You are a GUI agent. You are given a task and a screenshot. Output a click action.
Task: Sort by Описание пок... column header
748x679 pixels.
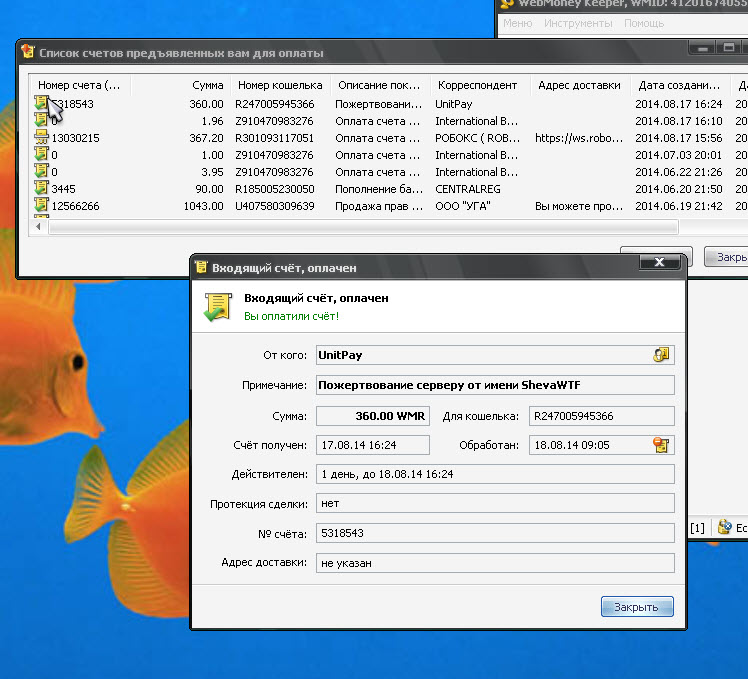[x=380, y=85]
